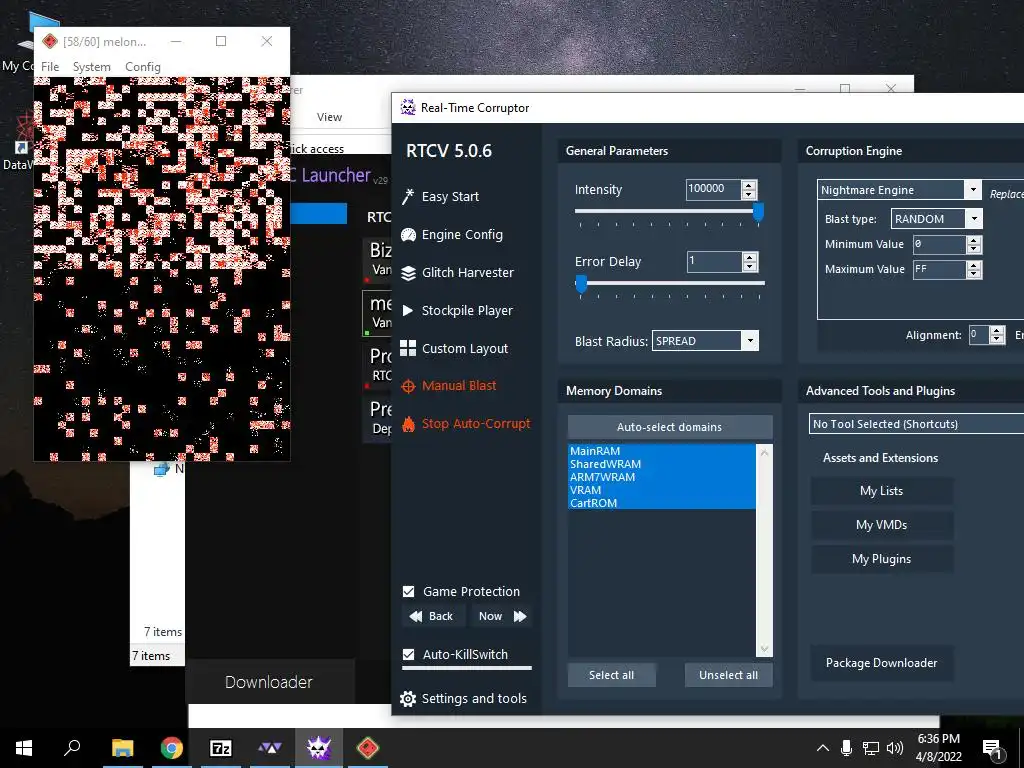Open File menu in melonDS
Screen dimensions: 1024x768
point(50,67)
